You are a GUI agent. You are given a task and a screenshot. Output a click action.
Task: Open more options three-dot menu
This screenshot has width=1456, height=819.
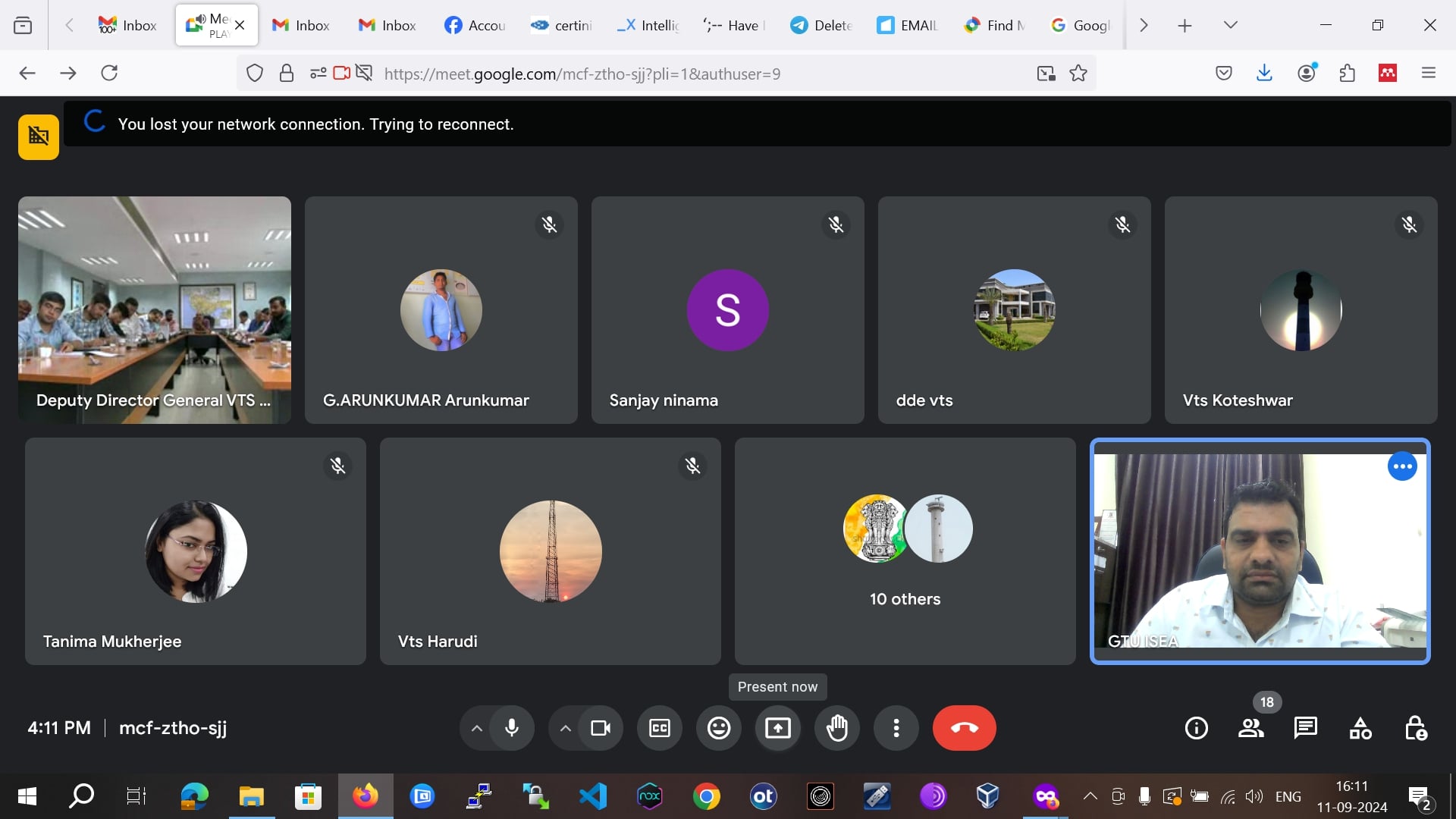point(896,728)
